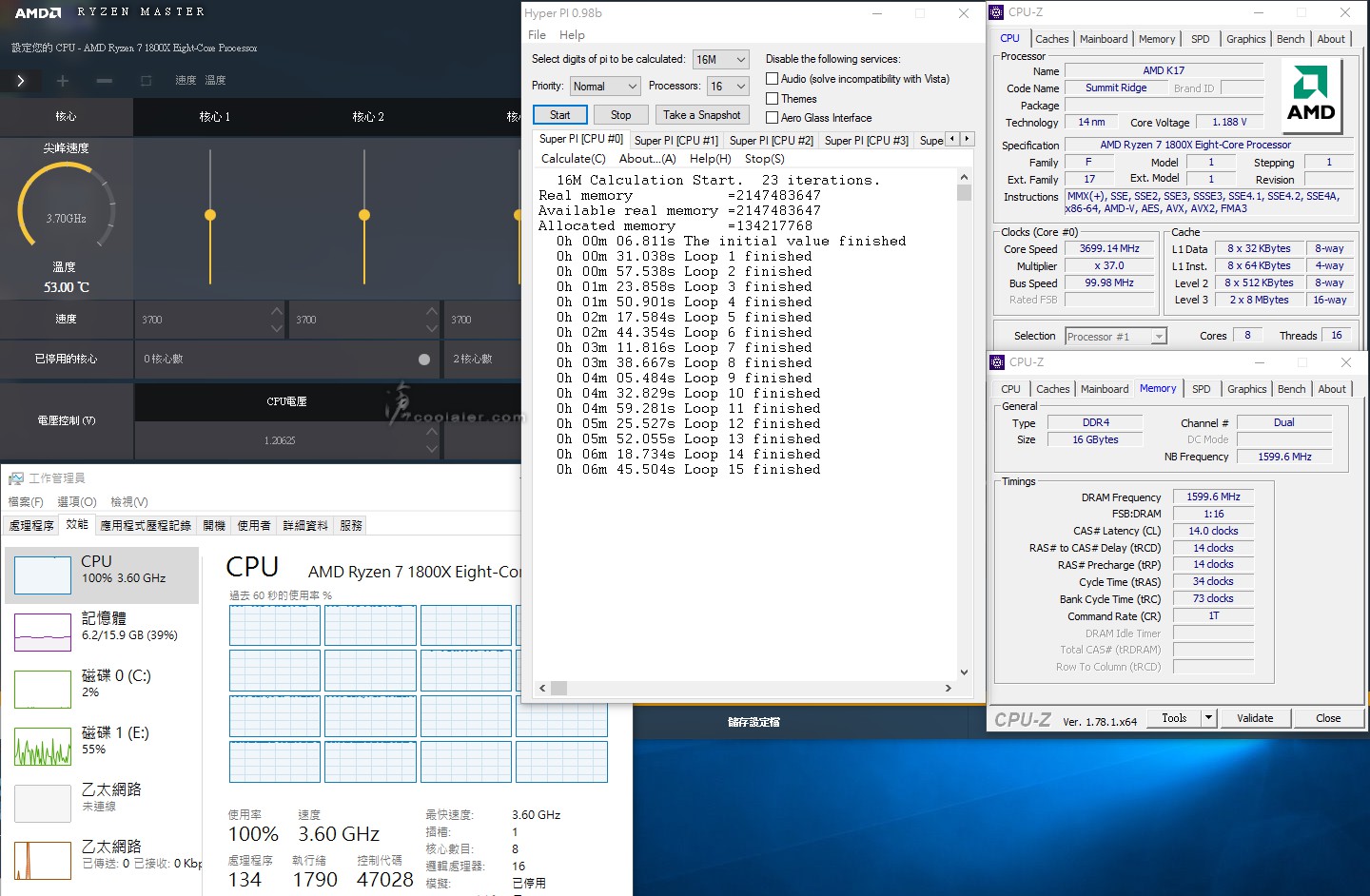
Task: Open the Help menu in Hyper PI
Action: (x=572, y=35)
